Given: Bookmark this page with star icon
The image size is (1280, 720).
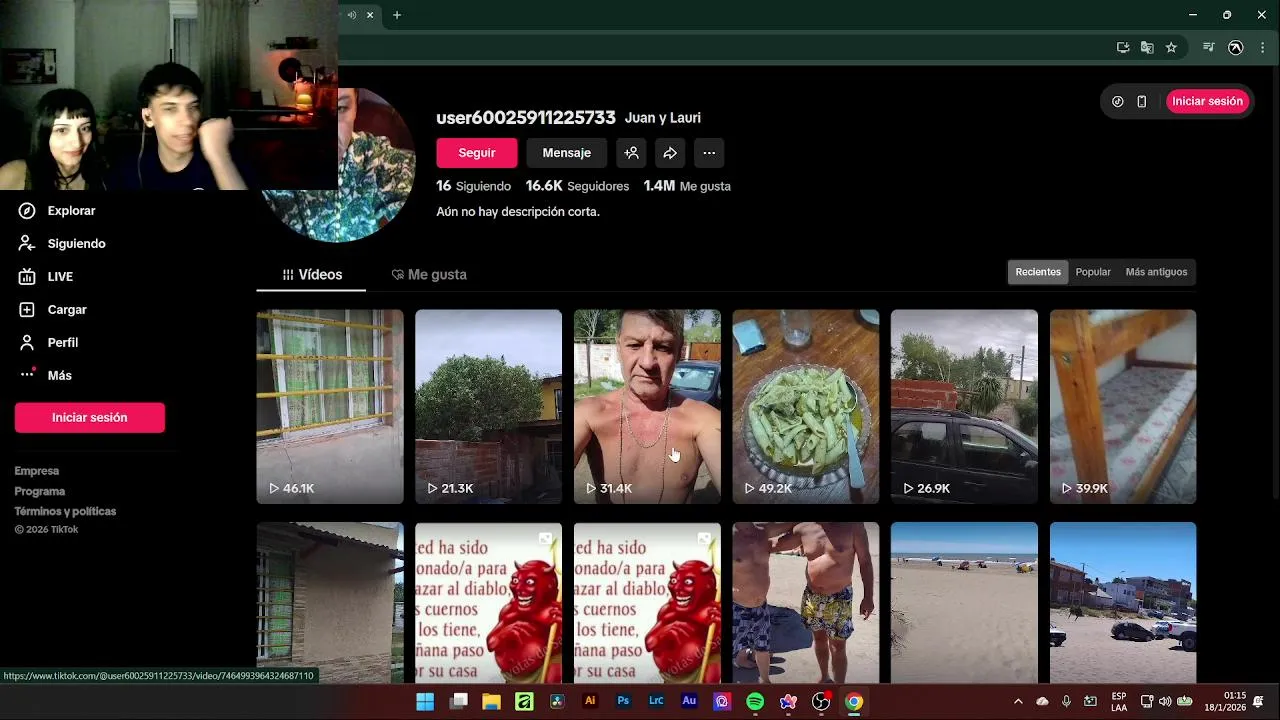Looking at the screenshot, I should point(1171,47).
